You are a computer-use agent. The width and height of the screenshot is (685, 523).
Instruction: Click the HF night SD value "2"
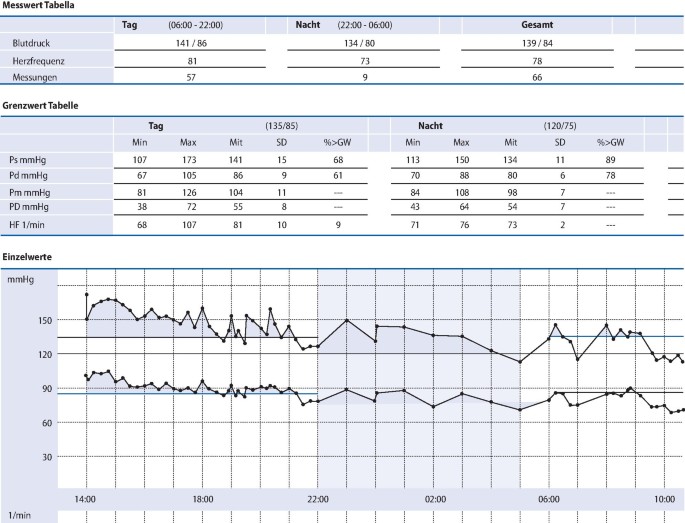[563, 225]
